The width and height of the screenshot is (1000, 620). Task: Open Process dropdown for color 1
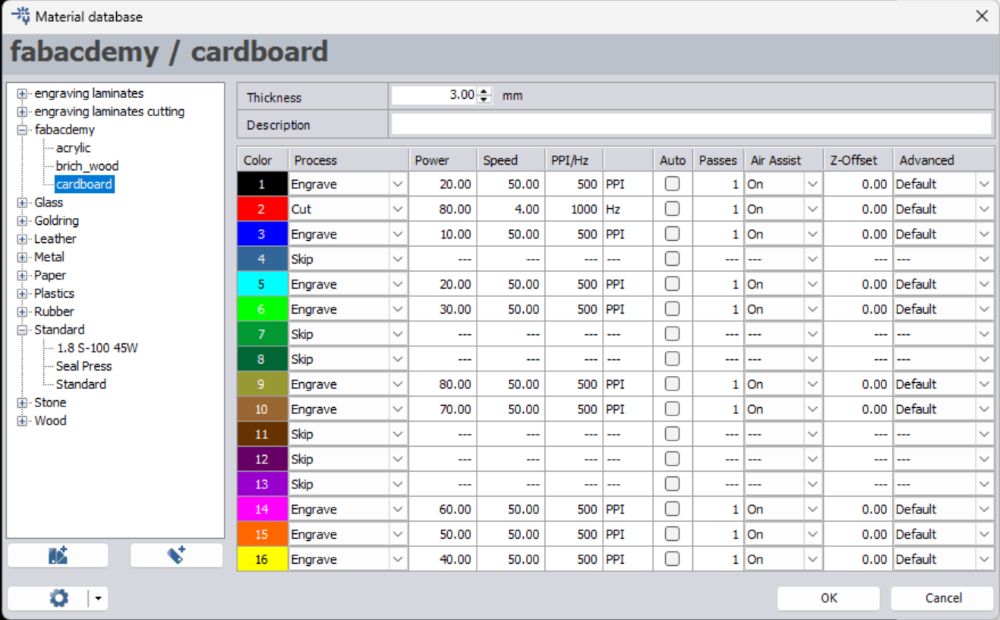397,184
